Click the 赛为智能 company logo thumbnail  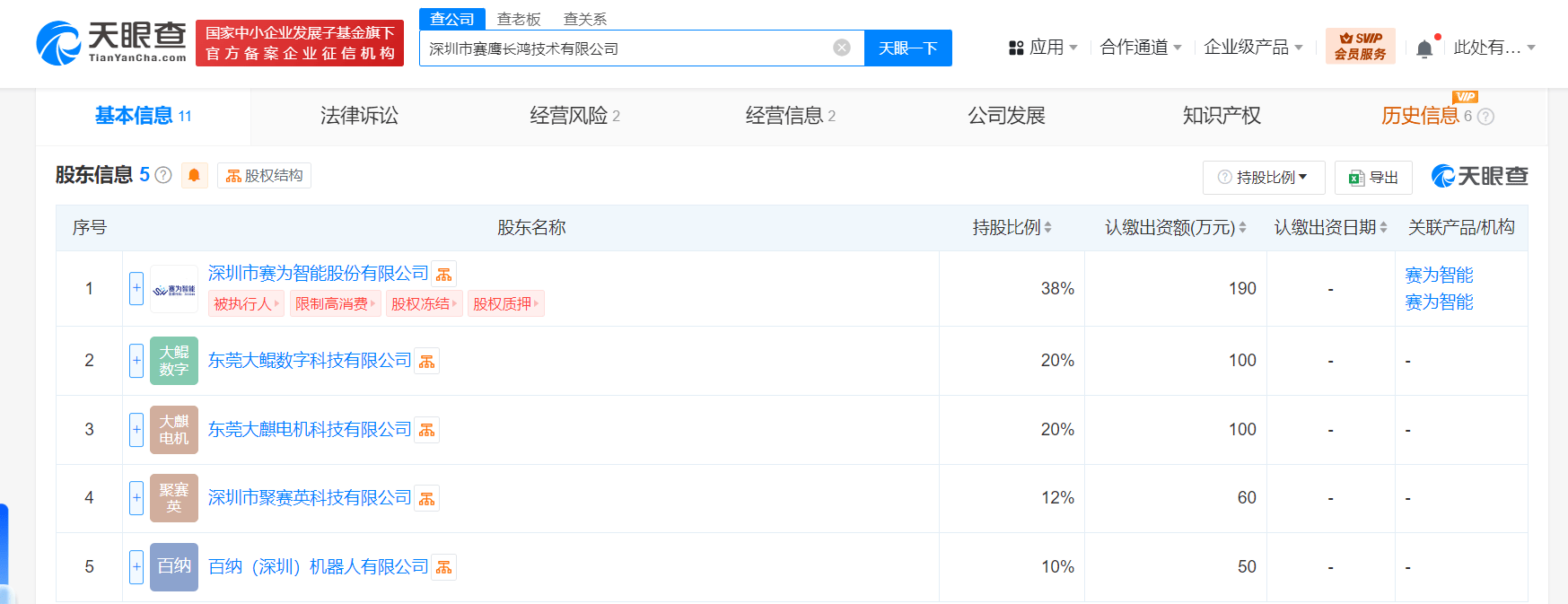coord(174,289)
